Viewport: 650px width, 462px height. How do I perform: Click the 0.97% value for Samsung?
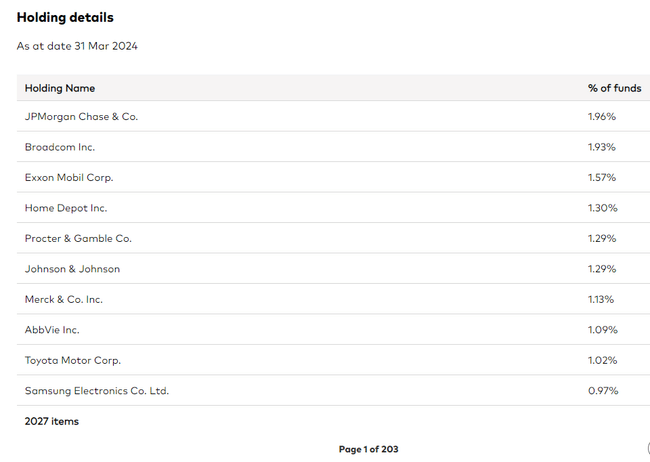(x=602, y=391)
